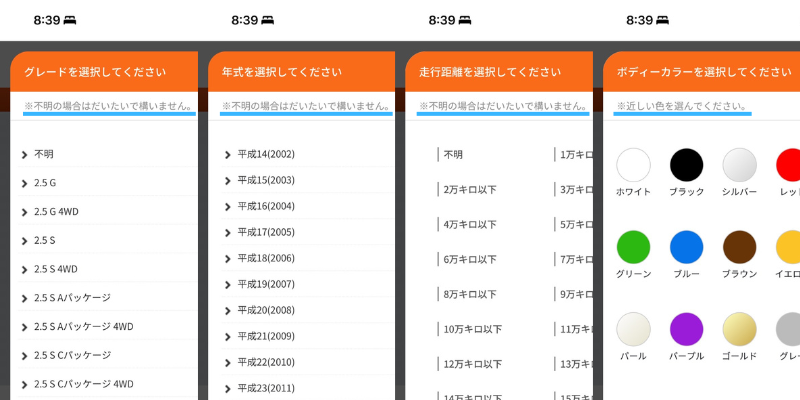The width and height of the screenshot is (800, 400).
Task: Choose the blue (ブルー) color swatch
Action: [x=686, y=247]
